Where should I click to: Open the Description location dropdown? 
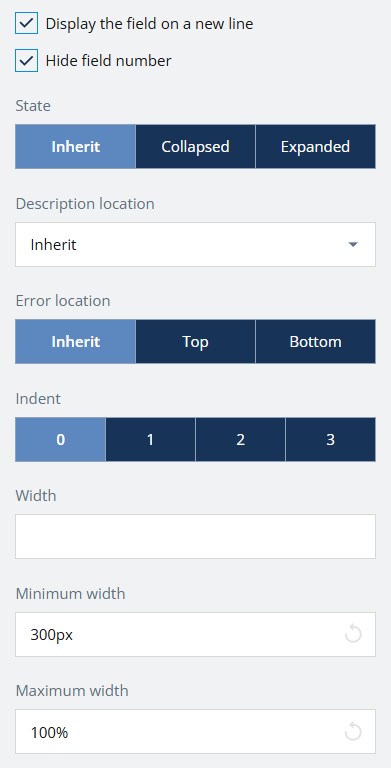pyautogui.click(x=196, y=244)
